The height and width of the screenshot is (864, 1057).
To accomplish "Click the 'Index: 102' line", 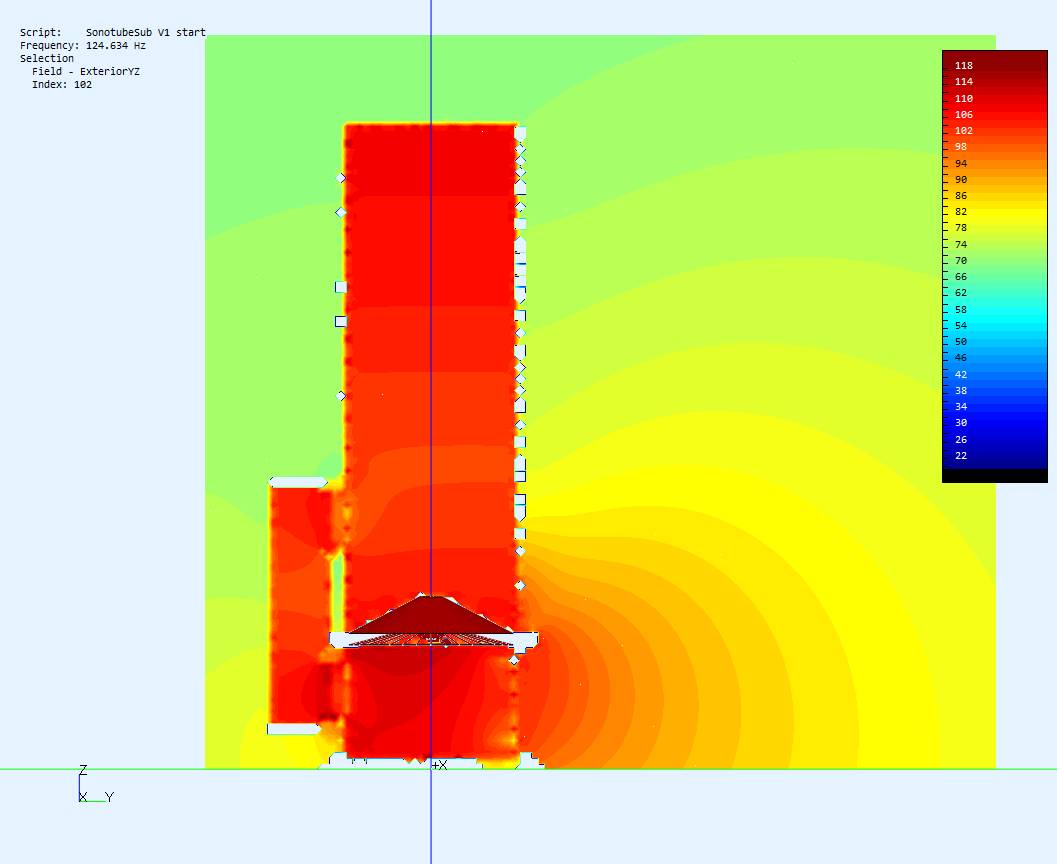I will click(x=62, y=84).
